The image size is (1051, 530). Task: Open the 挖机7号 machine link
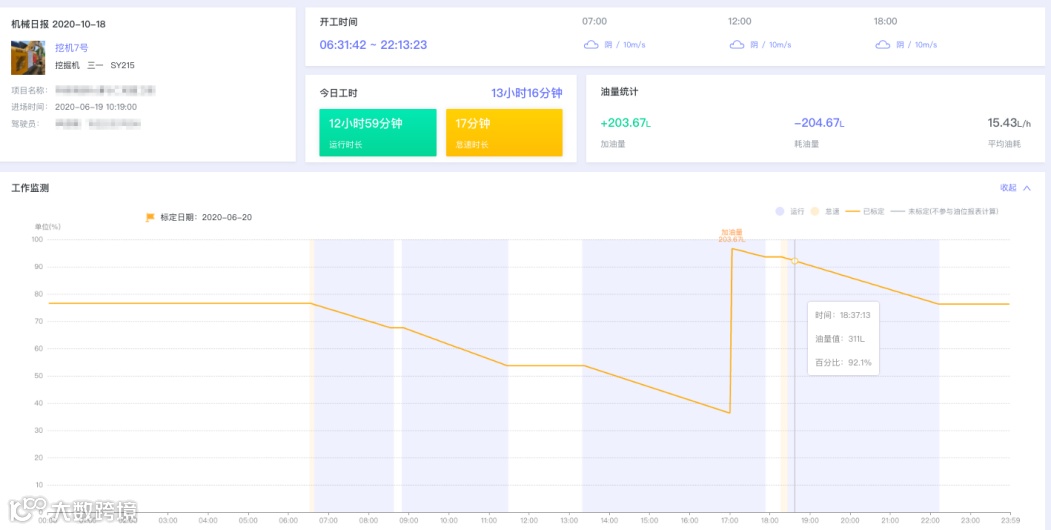71,48
